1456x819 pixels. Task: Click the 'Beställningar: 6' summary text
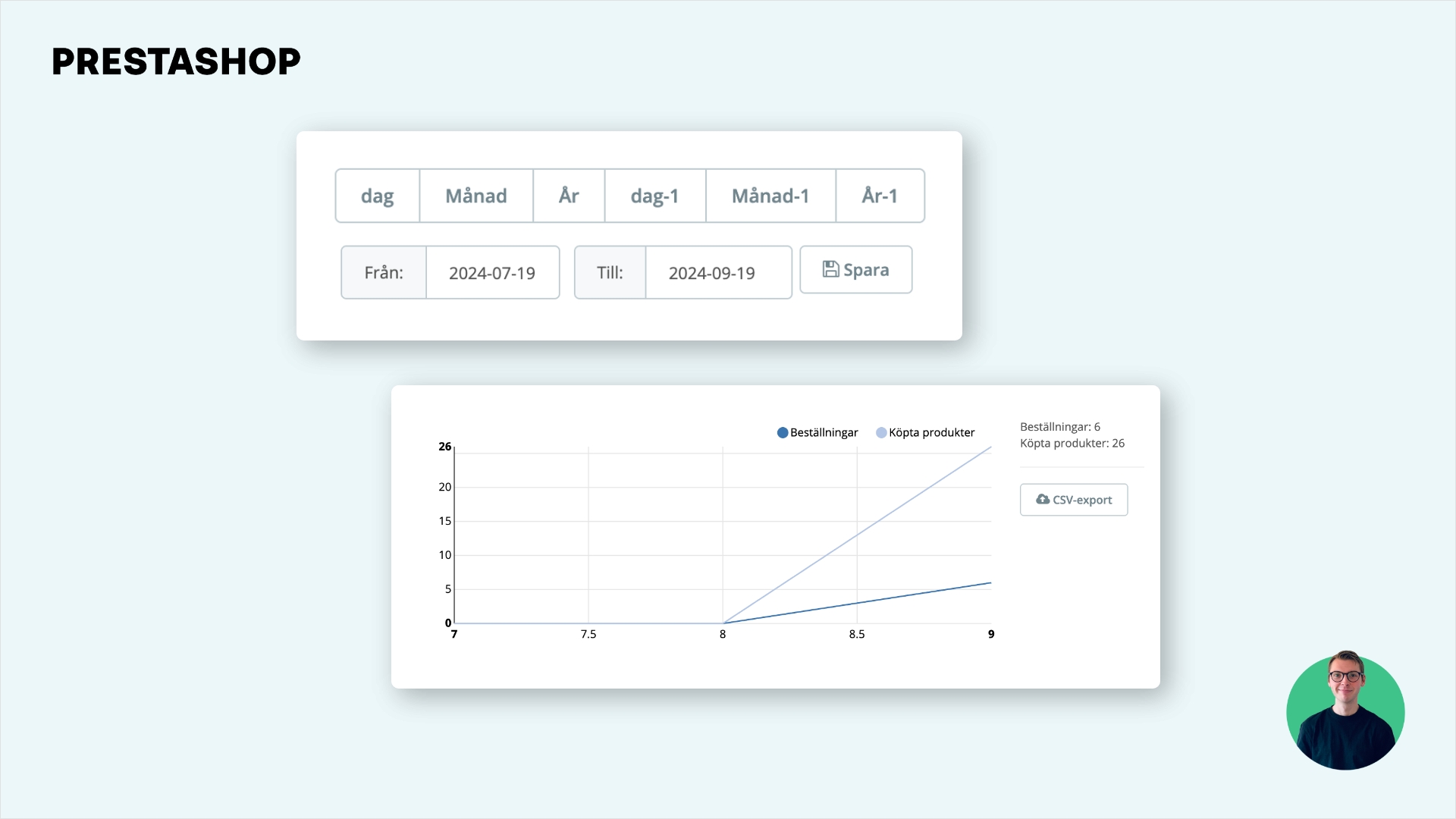click(x=1060, y=427)
